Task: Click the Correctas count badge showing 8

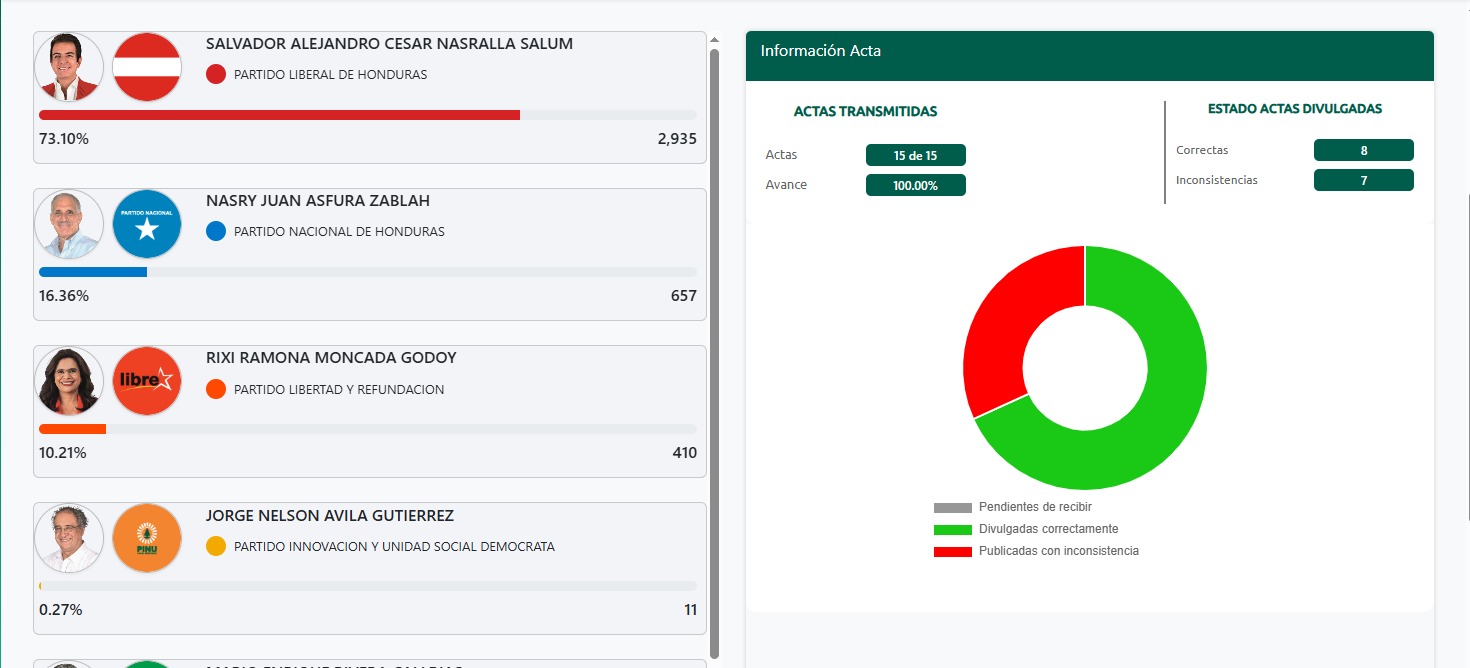Action: (x=1364, y=150)
